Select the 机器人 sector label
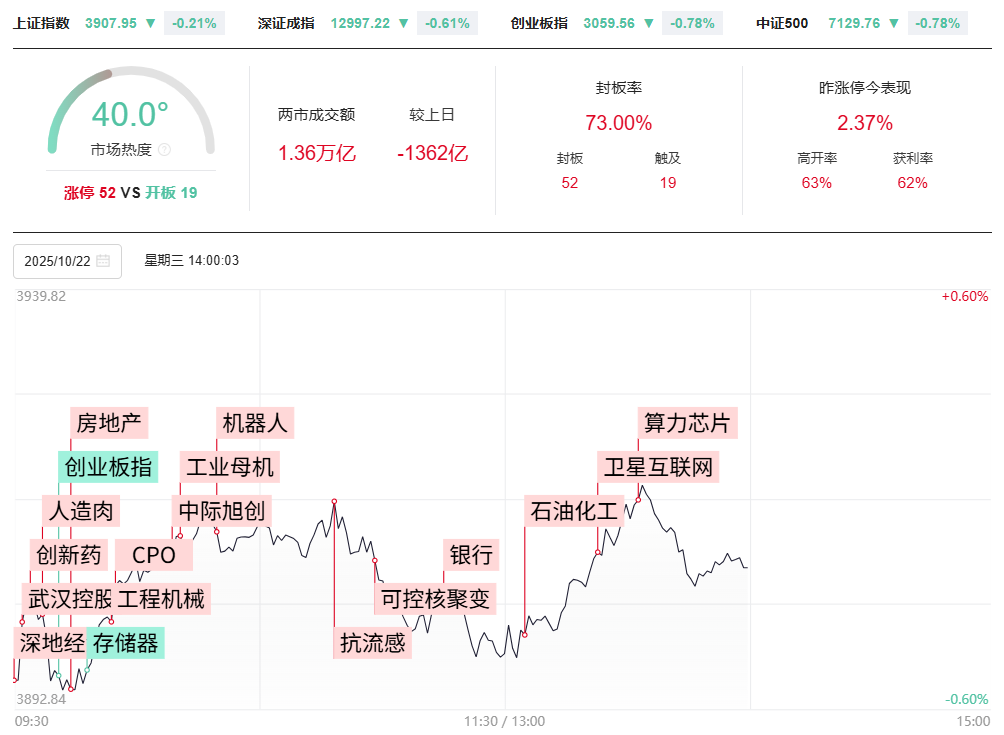 click(x=255, y=422)
